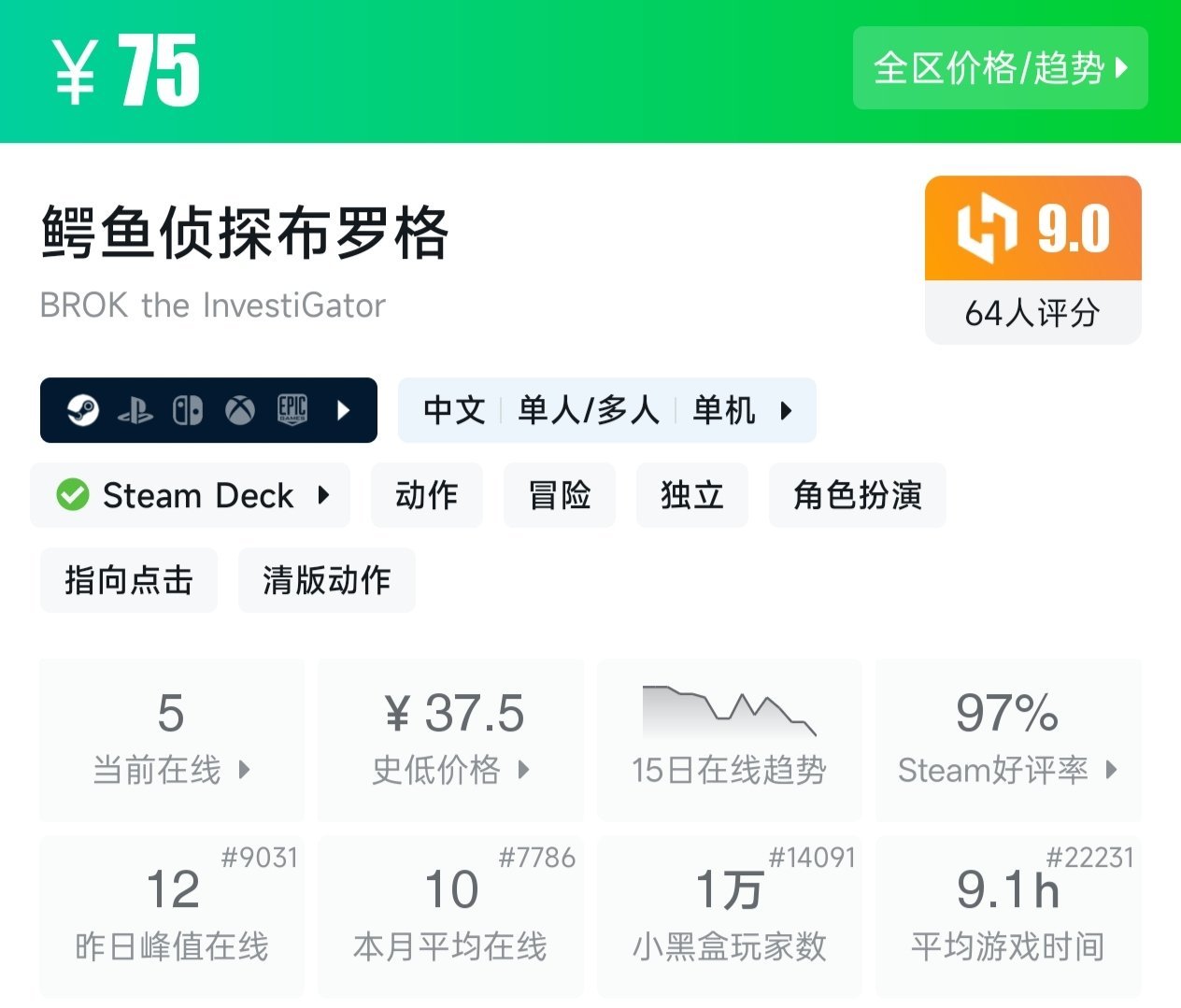The height and width of the screenshot is (1008, 1181).
Task: Click the Xiaoheihe logo in rating badge
Action: pyautogui.click(x=987, y=229)
